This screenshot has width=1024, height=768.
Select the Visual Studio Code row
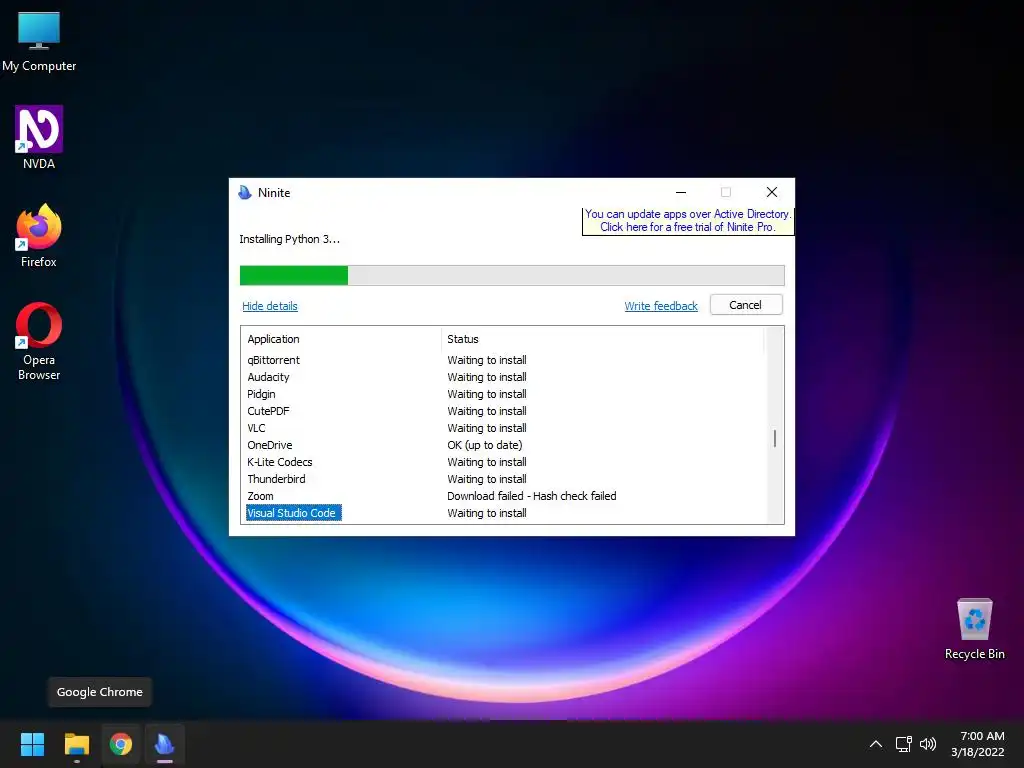(503, 513)
